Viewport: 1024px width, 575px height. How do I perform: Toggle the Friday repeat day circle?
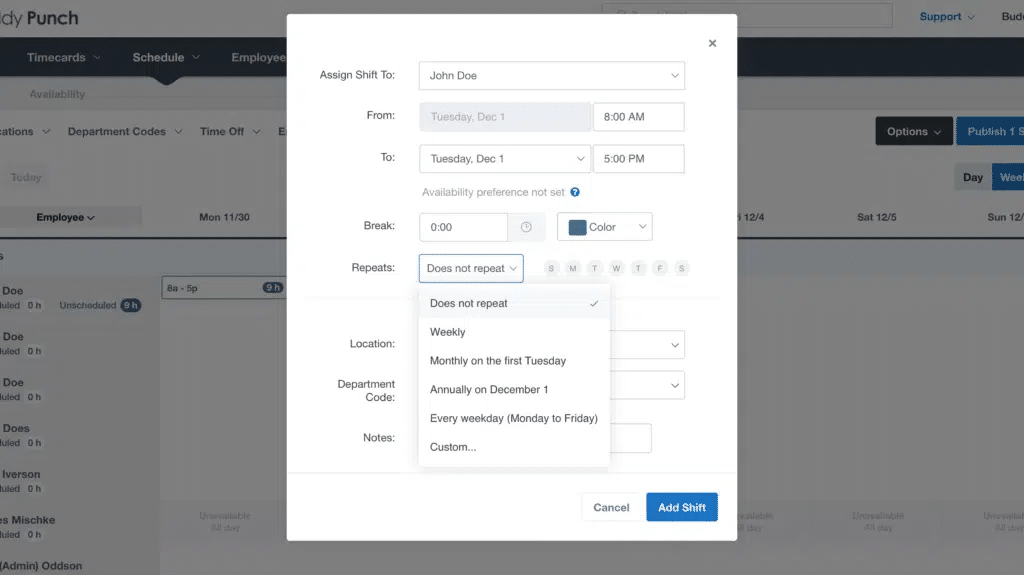tap(660, 269)
